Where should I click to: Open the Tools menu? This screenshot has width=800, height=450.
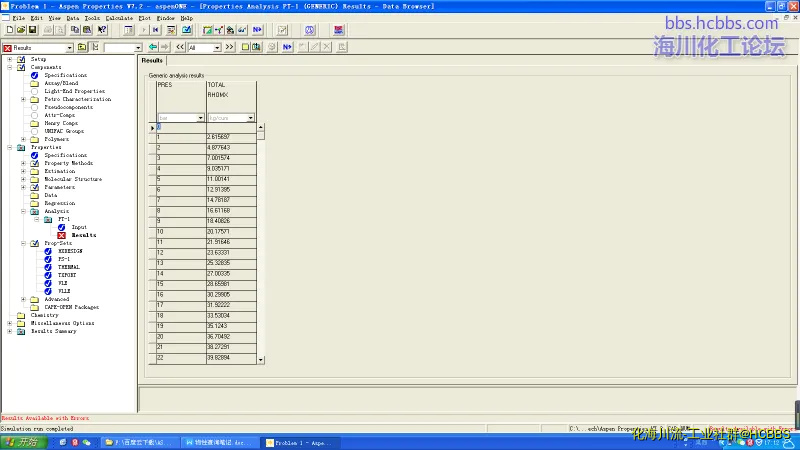coord(92,18)
